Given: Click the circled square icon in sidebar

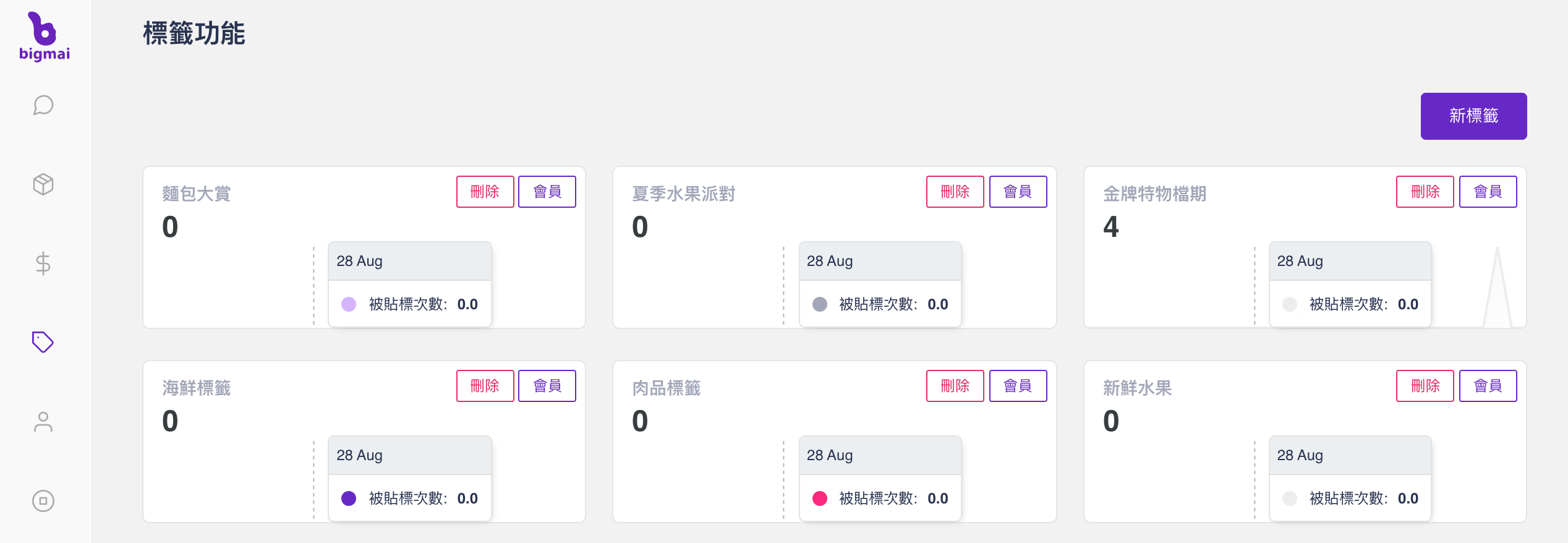Looking at the screenshot, I should click(43, 501).
